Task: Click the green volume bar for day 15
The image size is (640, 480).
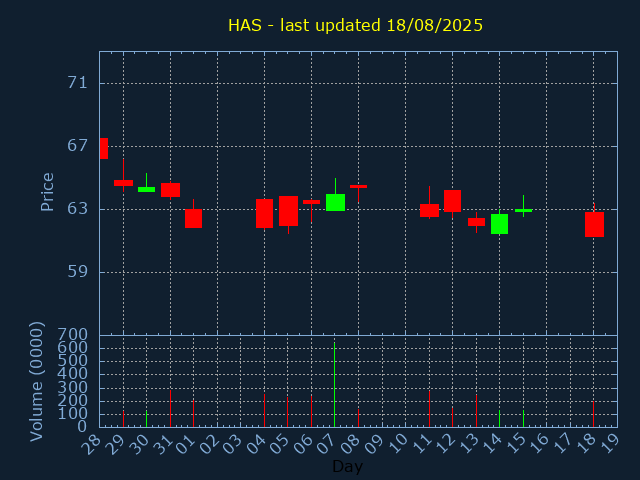Action: pos(523,418)
